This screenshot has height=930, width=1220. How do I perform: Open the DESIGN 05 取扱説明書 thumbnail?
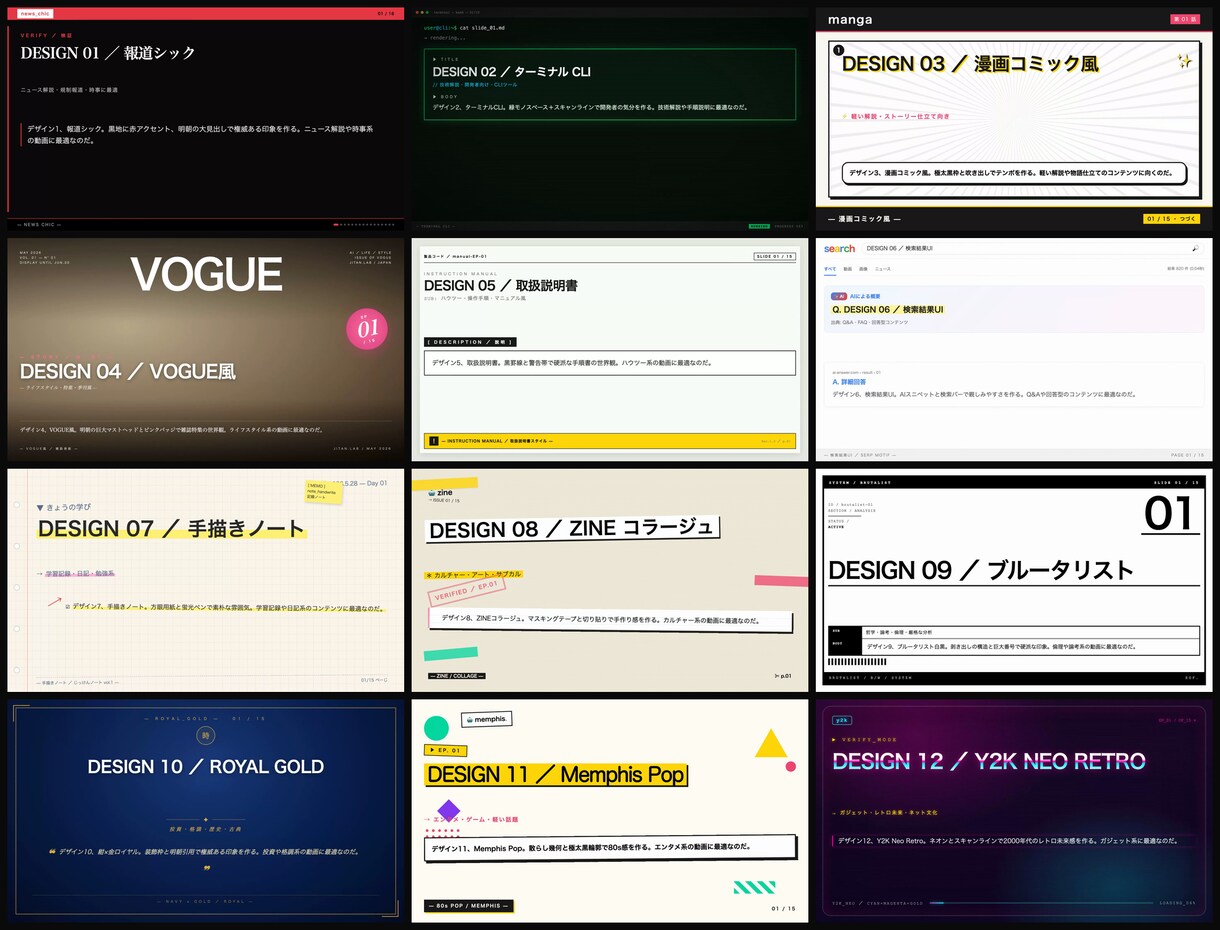pyautogui.click(x=610, y=349)
